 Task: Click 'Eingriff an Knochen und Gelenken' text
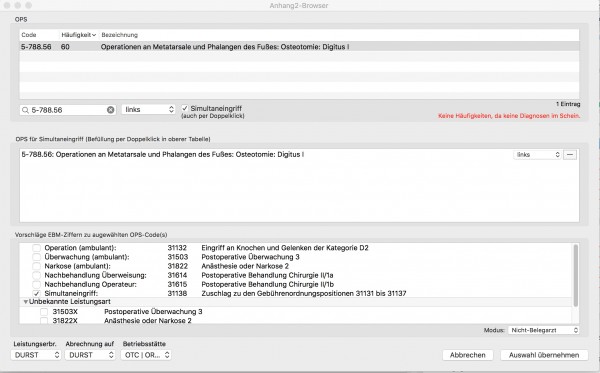click(285, 248)
